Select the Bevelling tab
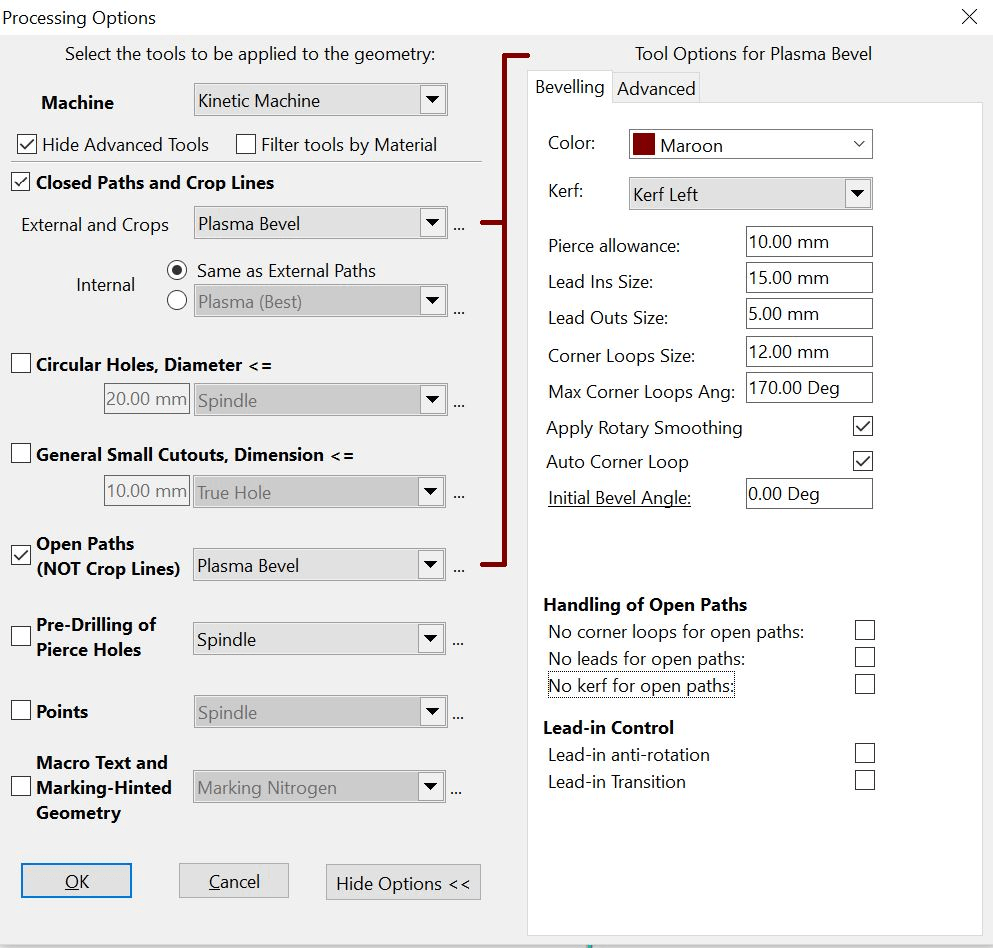Image resolution: width=993 pixels, height=948 pixels. pyautogui.click(x=569, y=87)
